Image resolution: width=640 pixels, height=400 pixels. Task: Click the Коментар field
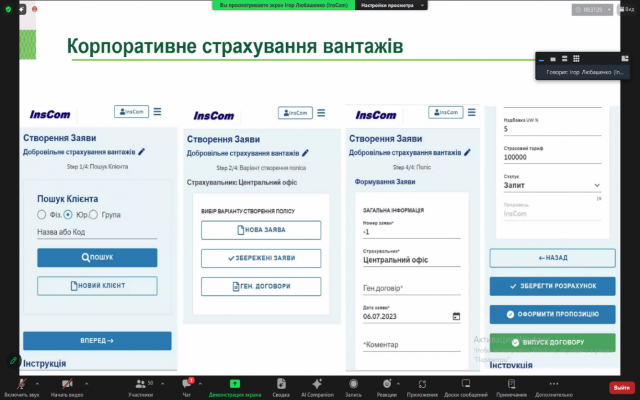coord(412,344)
